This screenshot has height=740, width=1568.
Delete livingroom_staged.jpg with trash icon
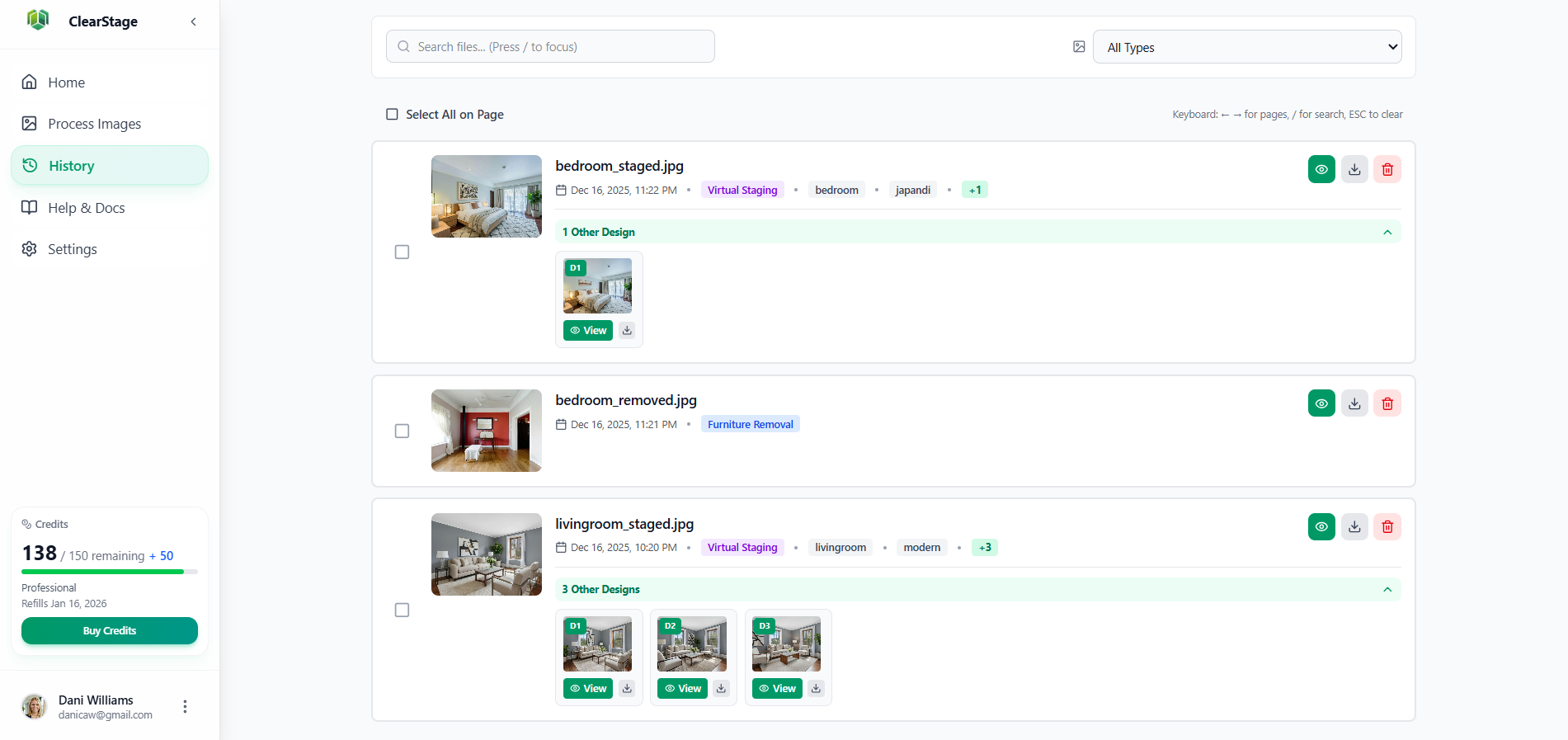[1387, 526]
